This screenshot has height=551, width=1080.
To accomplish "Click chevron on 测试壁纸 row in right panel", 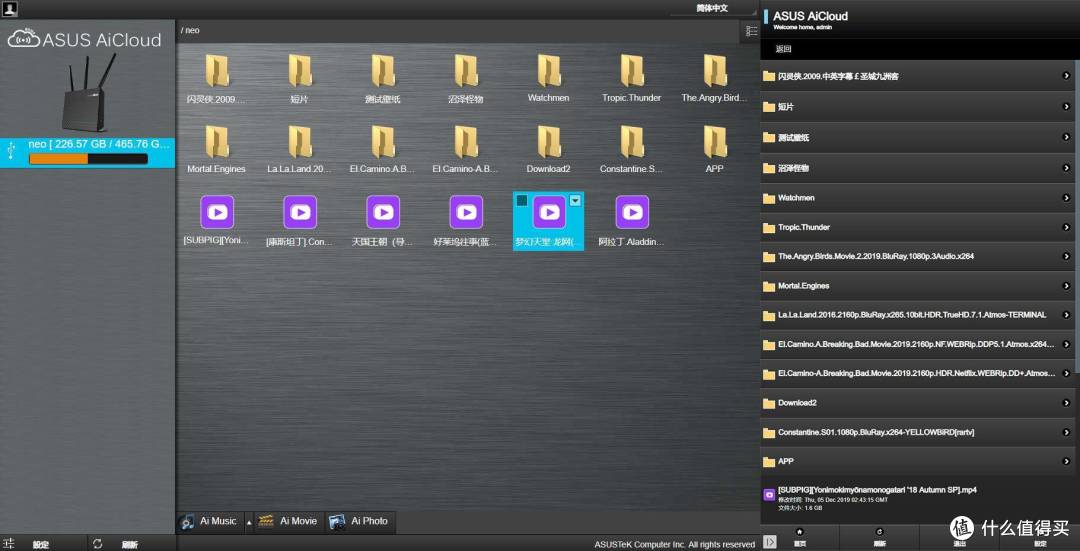I will (x=1066, y=137).
